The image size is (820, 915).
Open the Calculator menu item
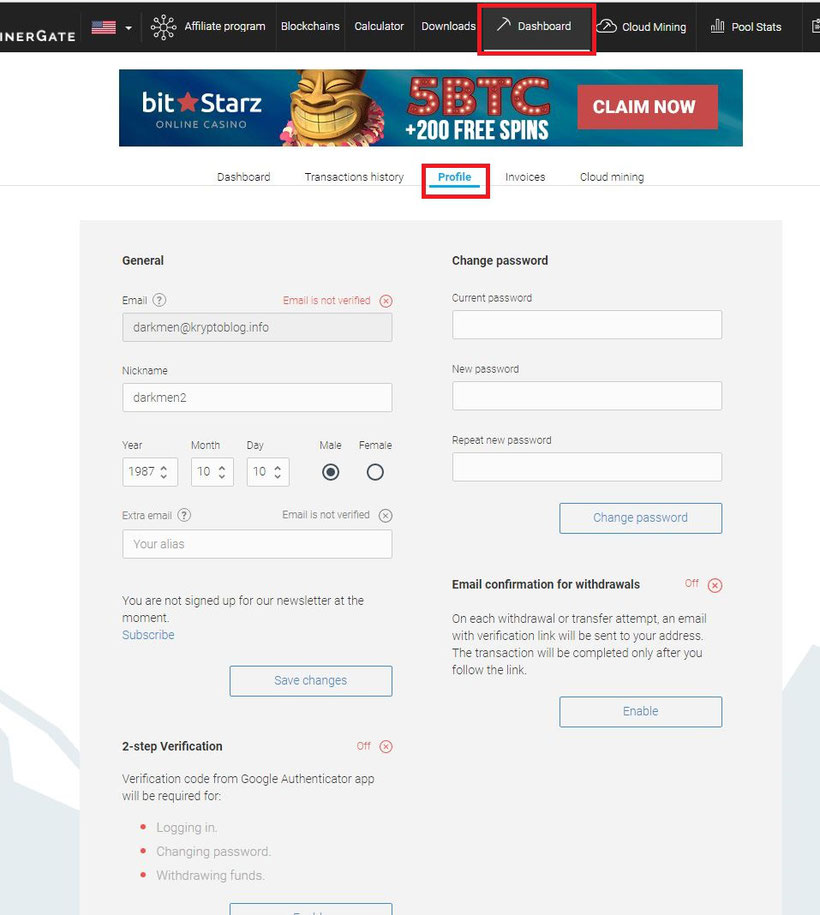[379, 26]
